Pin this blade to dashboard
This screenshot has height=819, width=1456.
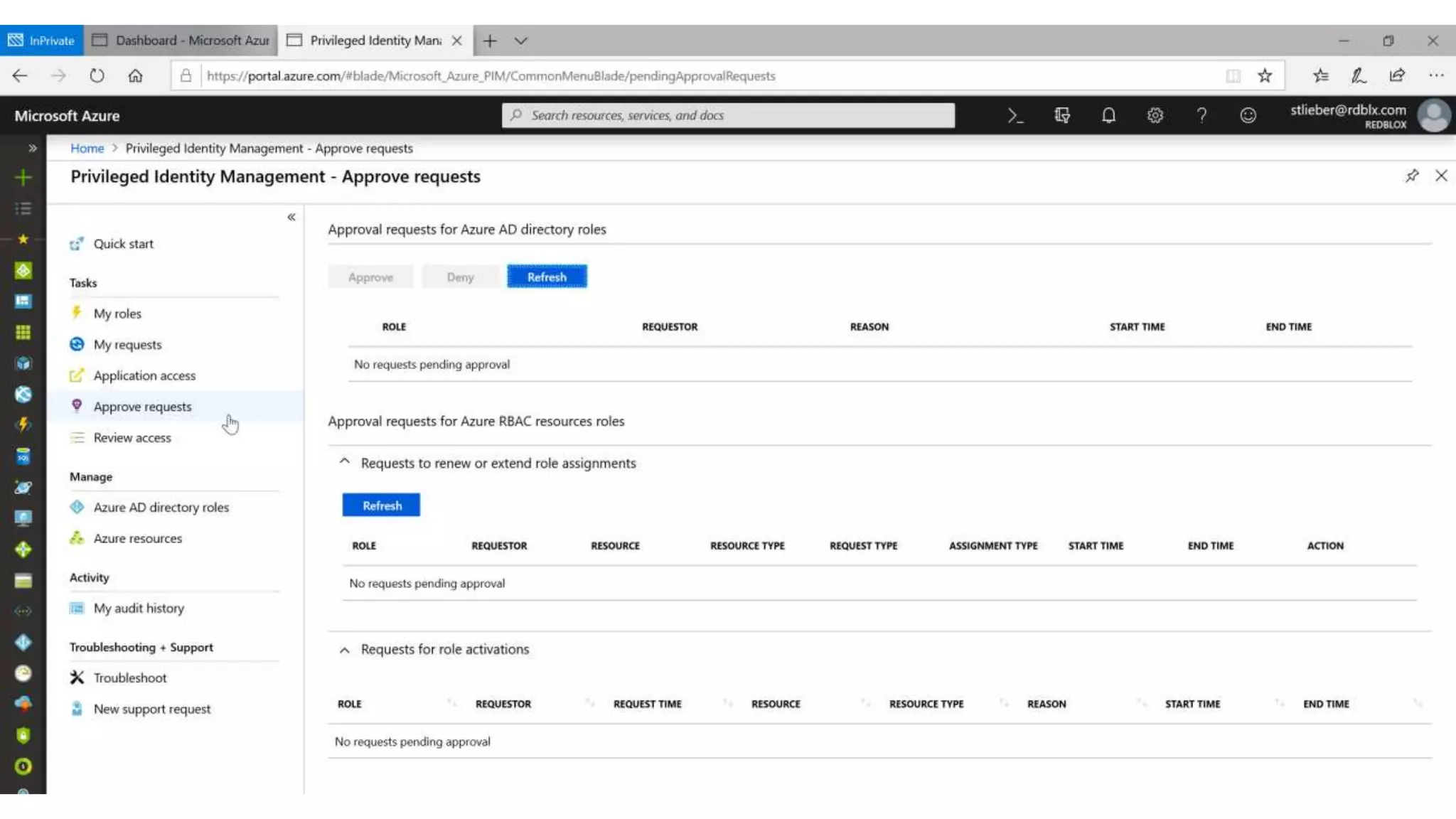pos(1412,176)
